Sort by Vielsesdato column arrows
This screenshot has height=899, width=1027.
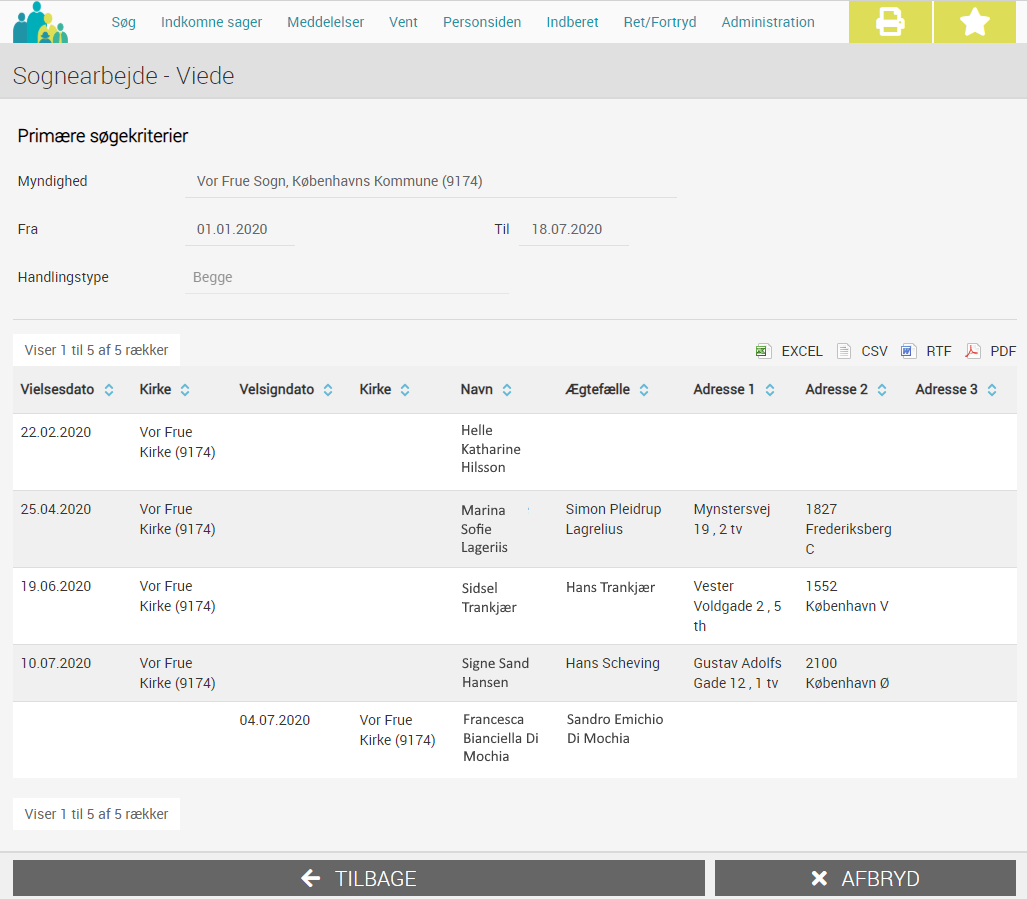tap(109, 390)
